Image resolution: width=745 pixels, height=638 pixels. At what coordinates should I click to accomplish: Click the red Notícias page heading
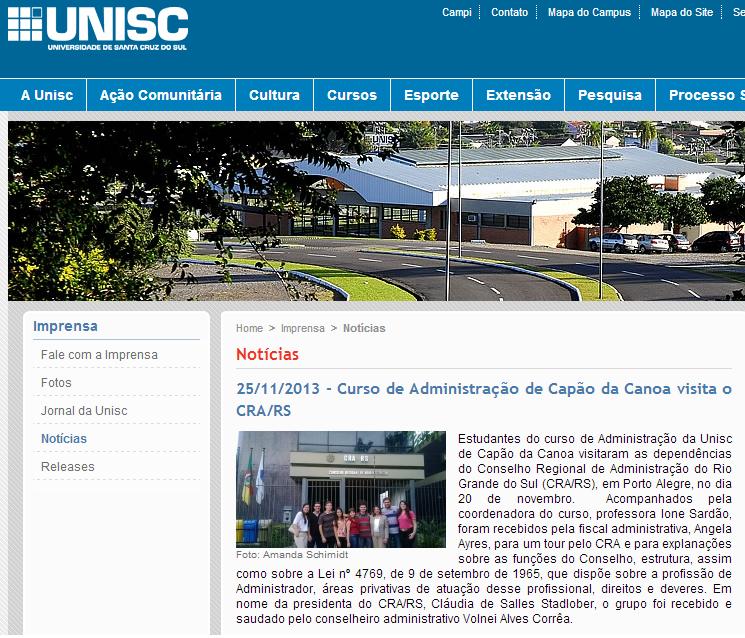(x=267, y=354)
